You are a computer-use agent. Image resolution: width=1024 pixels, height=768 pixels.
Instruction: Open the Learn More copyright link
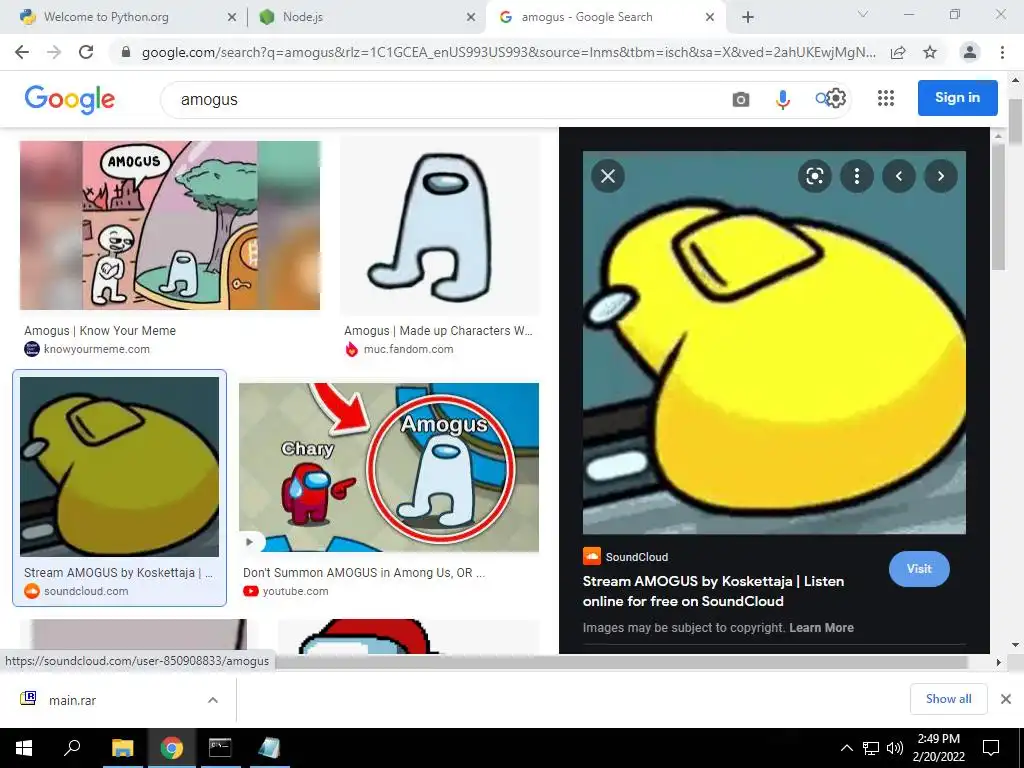821,628
